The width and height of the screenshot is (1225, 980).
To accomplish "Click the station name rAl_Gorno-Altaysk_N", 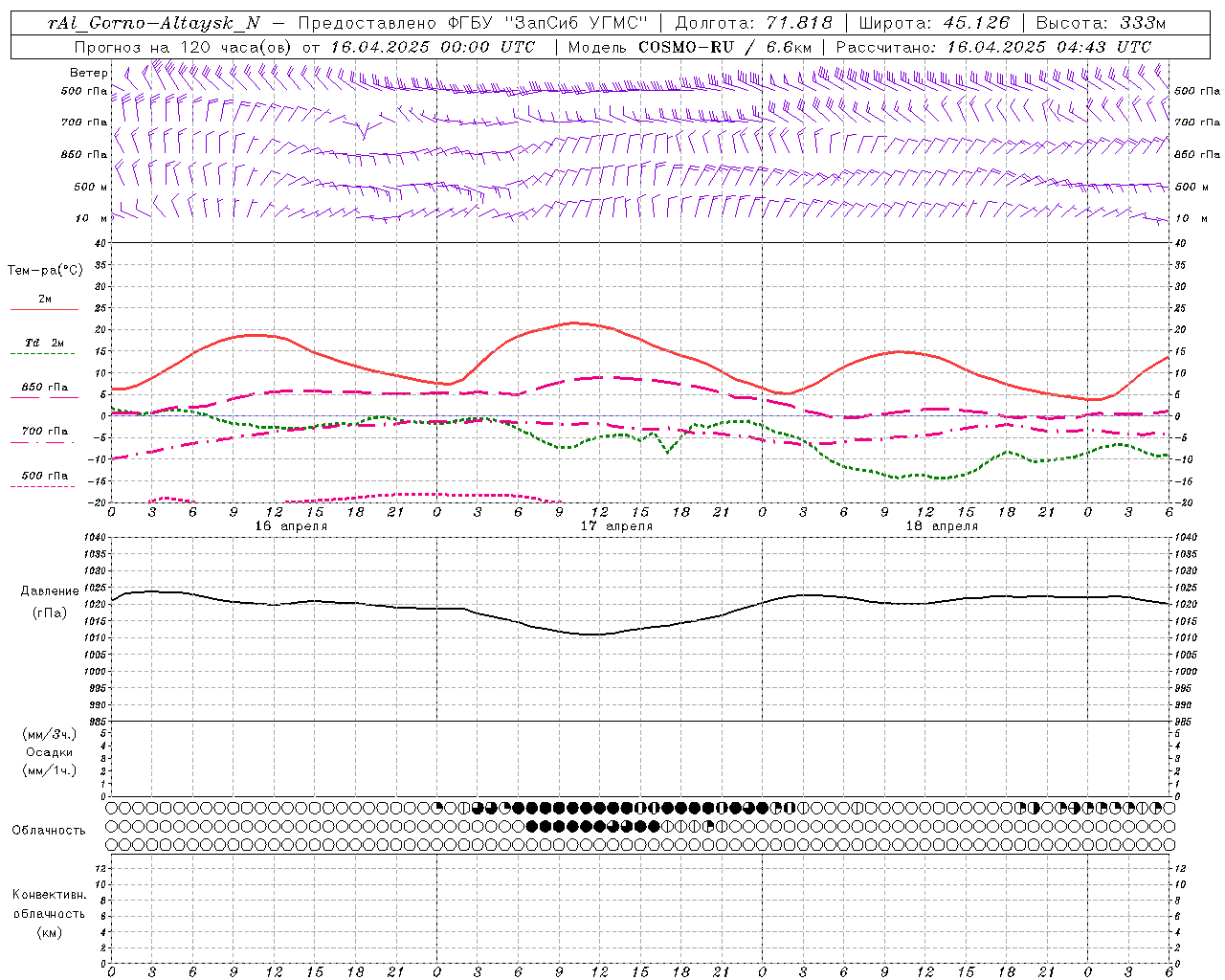I will coord(153,24).
